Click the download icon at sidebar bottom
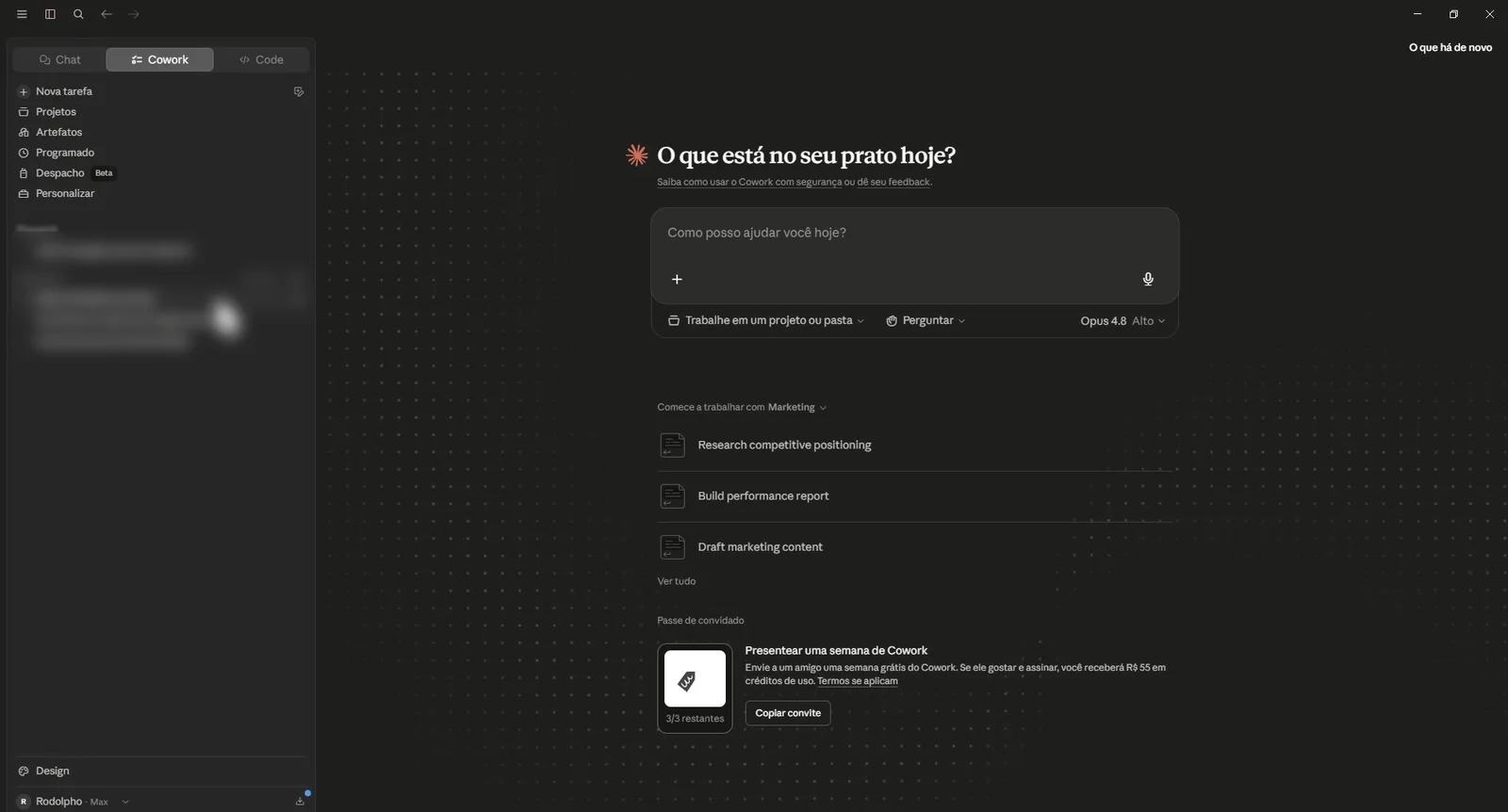Viewport: 1508px width, 812px height. 300,802
